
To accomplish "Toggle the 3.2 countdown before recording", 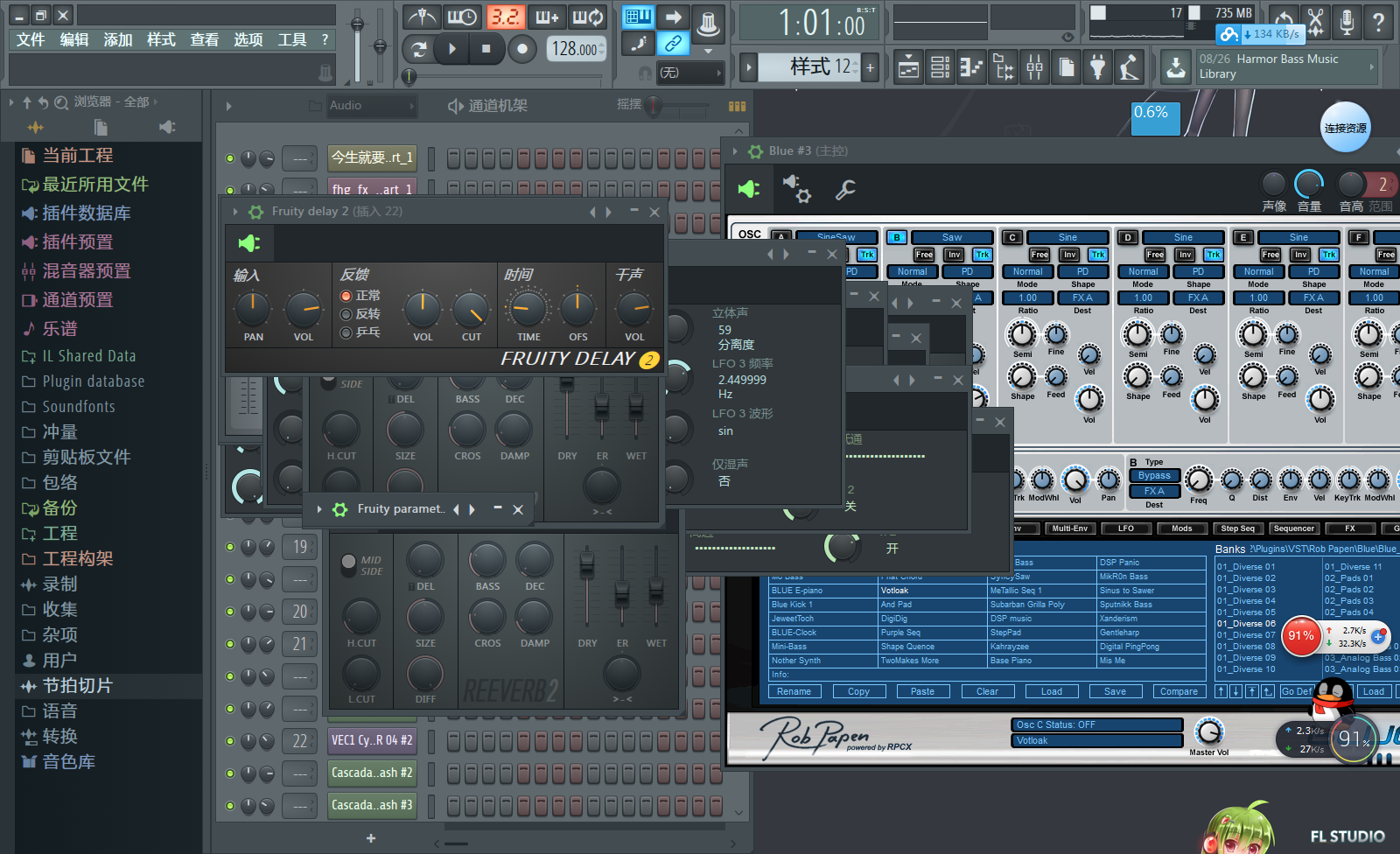I will coord(505,17).
